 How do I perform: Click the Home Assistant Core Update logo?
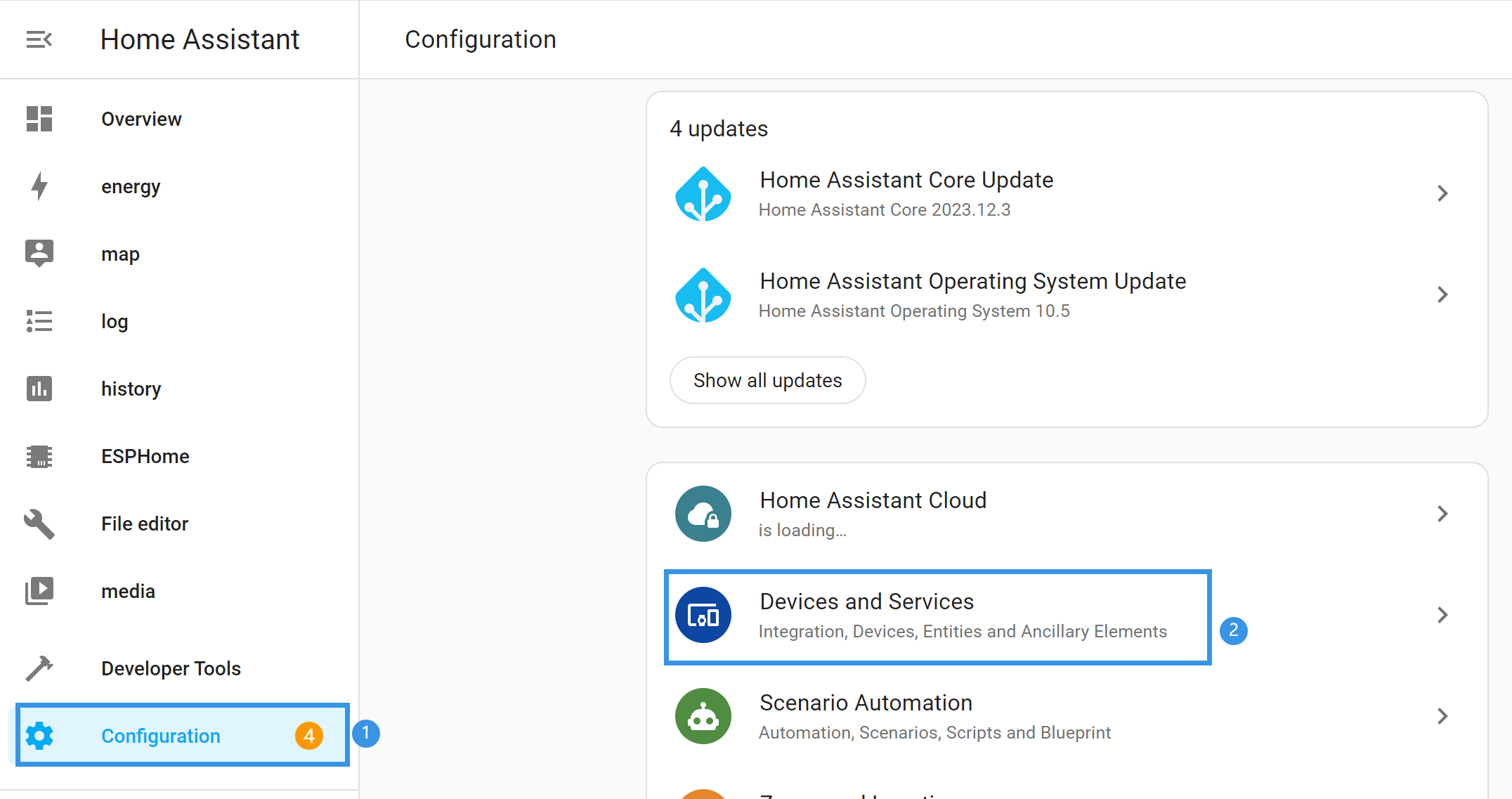[703, 194]
